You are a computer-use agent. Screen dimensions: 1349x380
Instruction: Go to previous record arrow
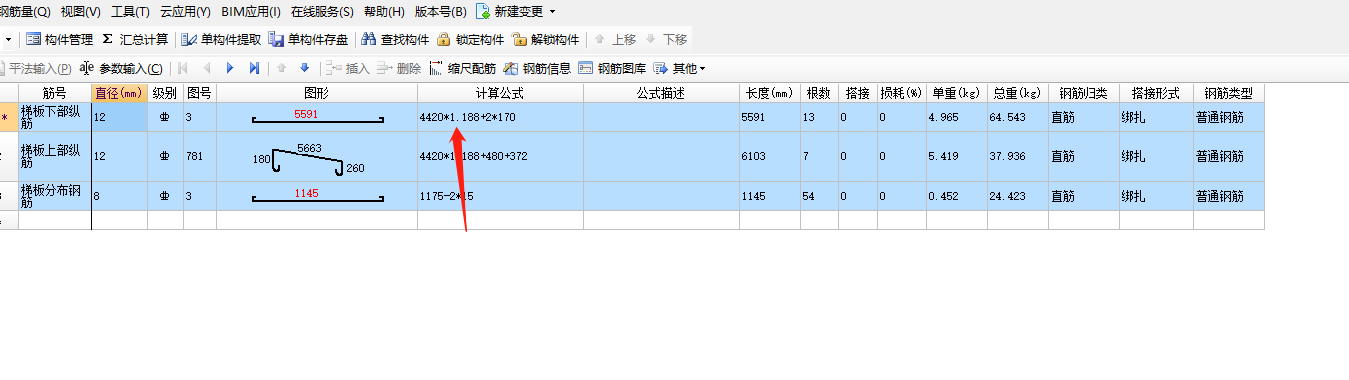[207, 68]
